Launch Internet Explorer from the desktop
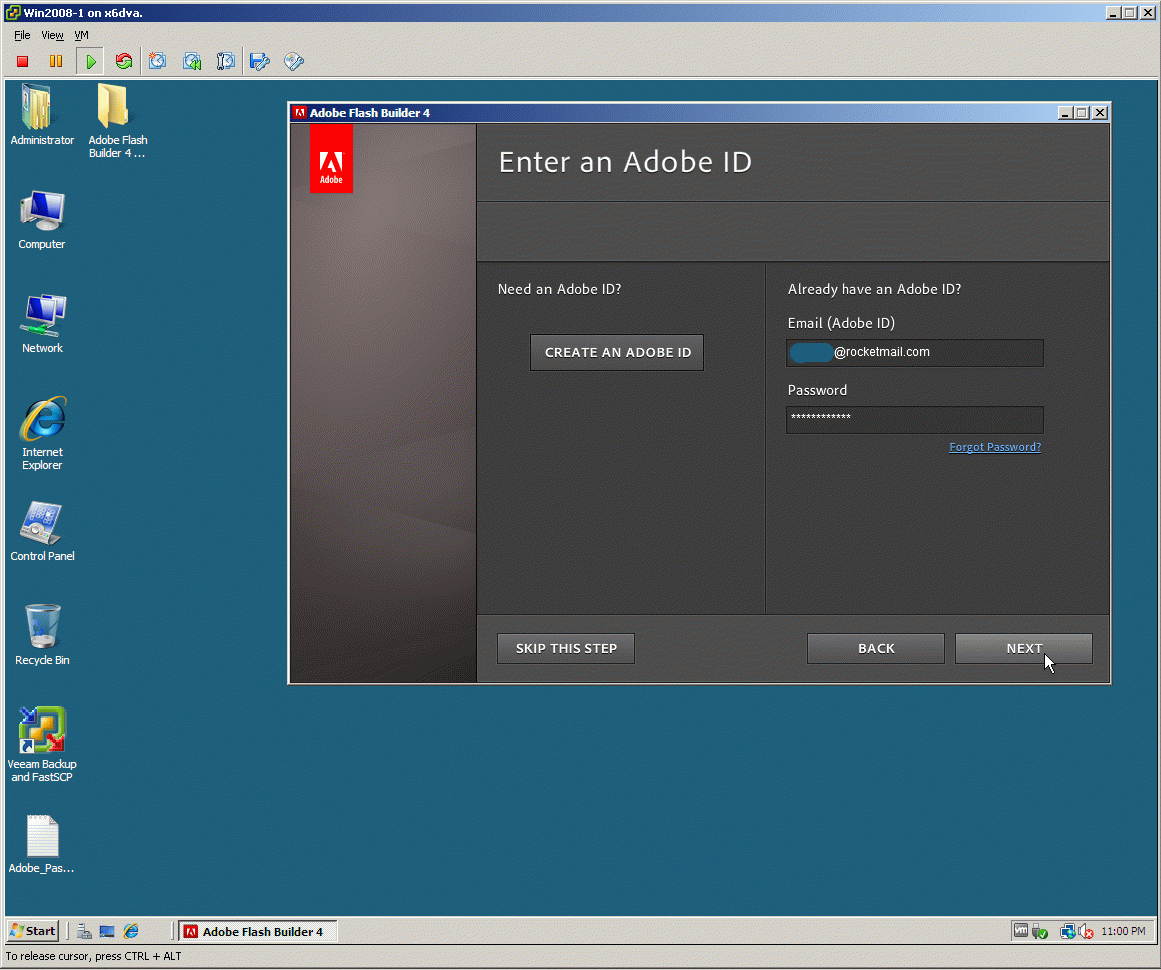 (x=42, y=434)
